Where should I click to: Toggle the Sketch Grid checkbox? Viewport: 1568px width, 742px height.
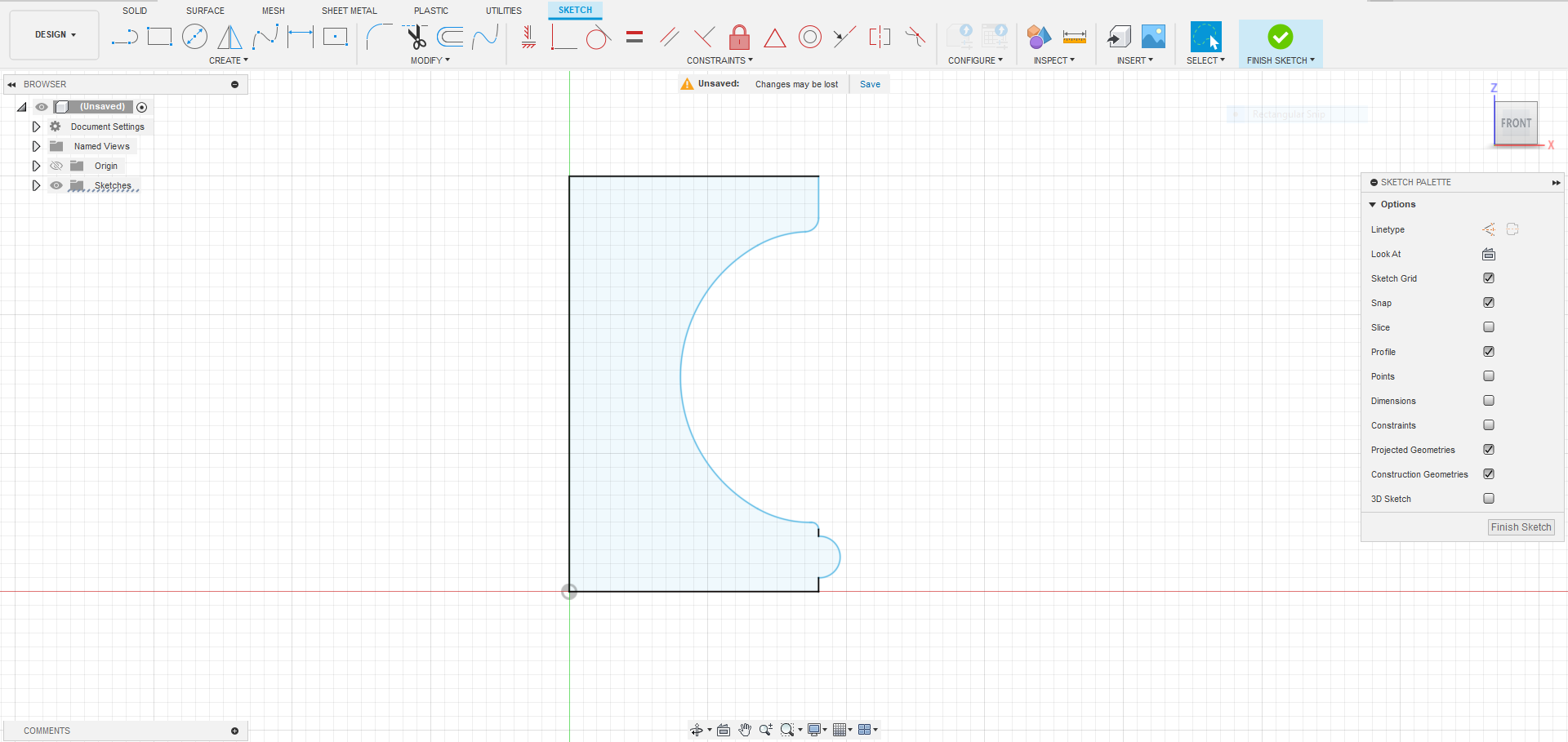[x=1489, y=278]
